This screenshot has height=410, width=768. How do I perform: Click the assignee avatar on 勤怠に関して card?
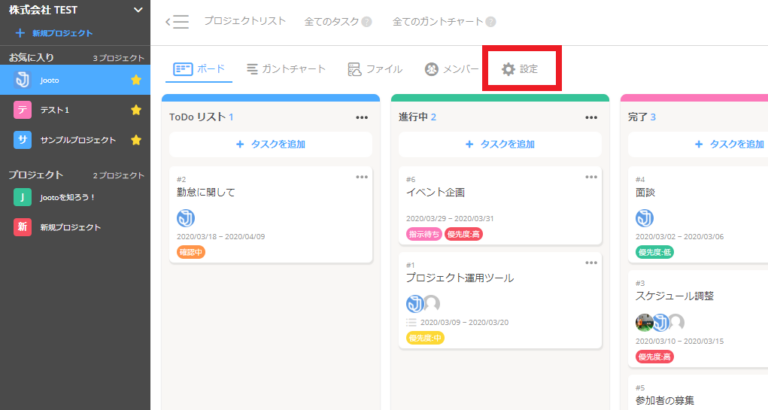pos(185,218)
